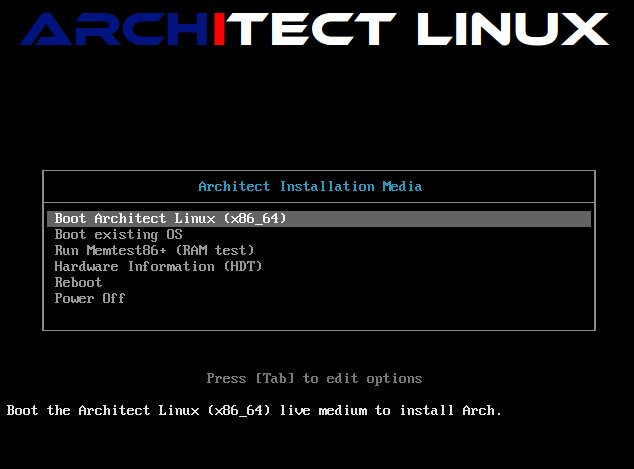Select Boot Architect Linux (x86_64) entry
This screenshot has width=634, height=469.
[x=319, y=219]
